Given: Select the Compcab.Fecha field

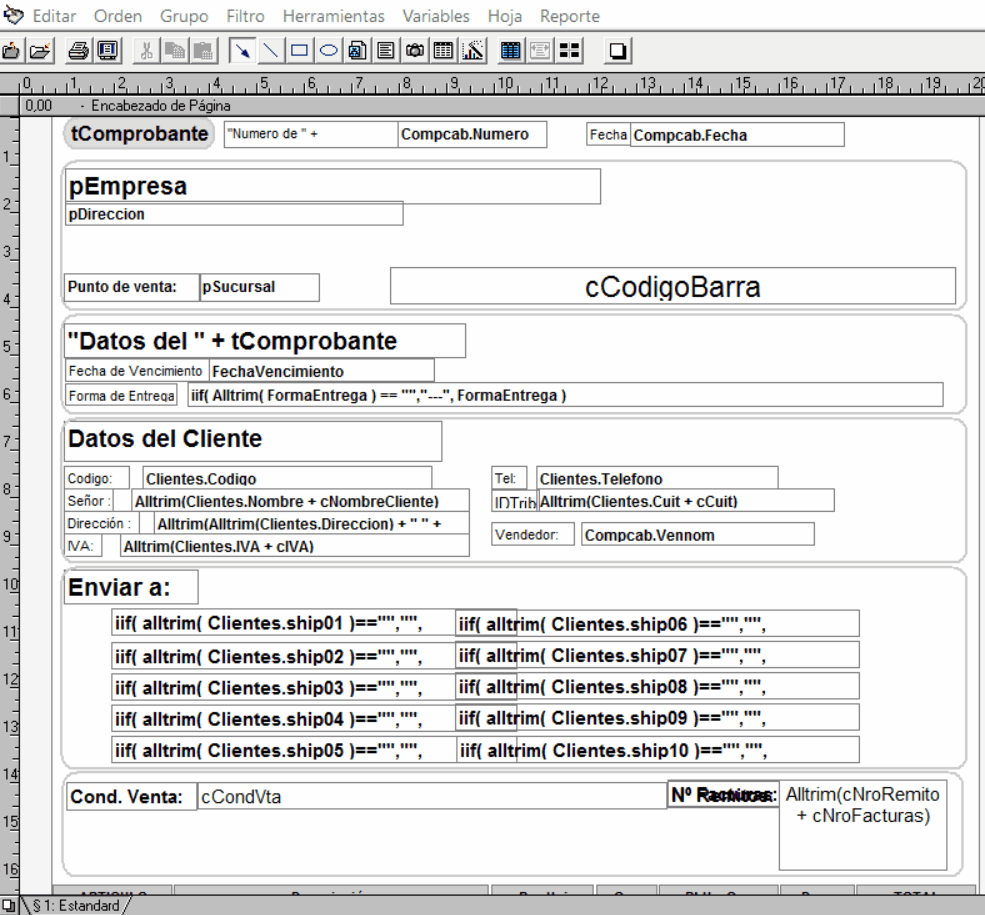Looking at the screenshot, I should 737,135.
